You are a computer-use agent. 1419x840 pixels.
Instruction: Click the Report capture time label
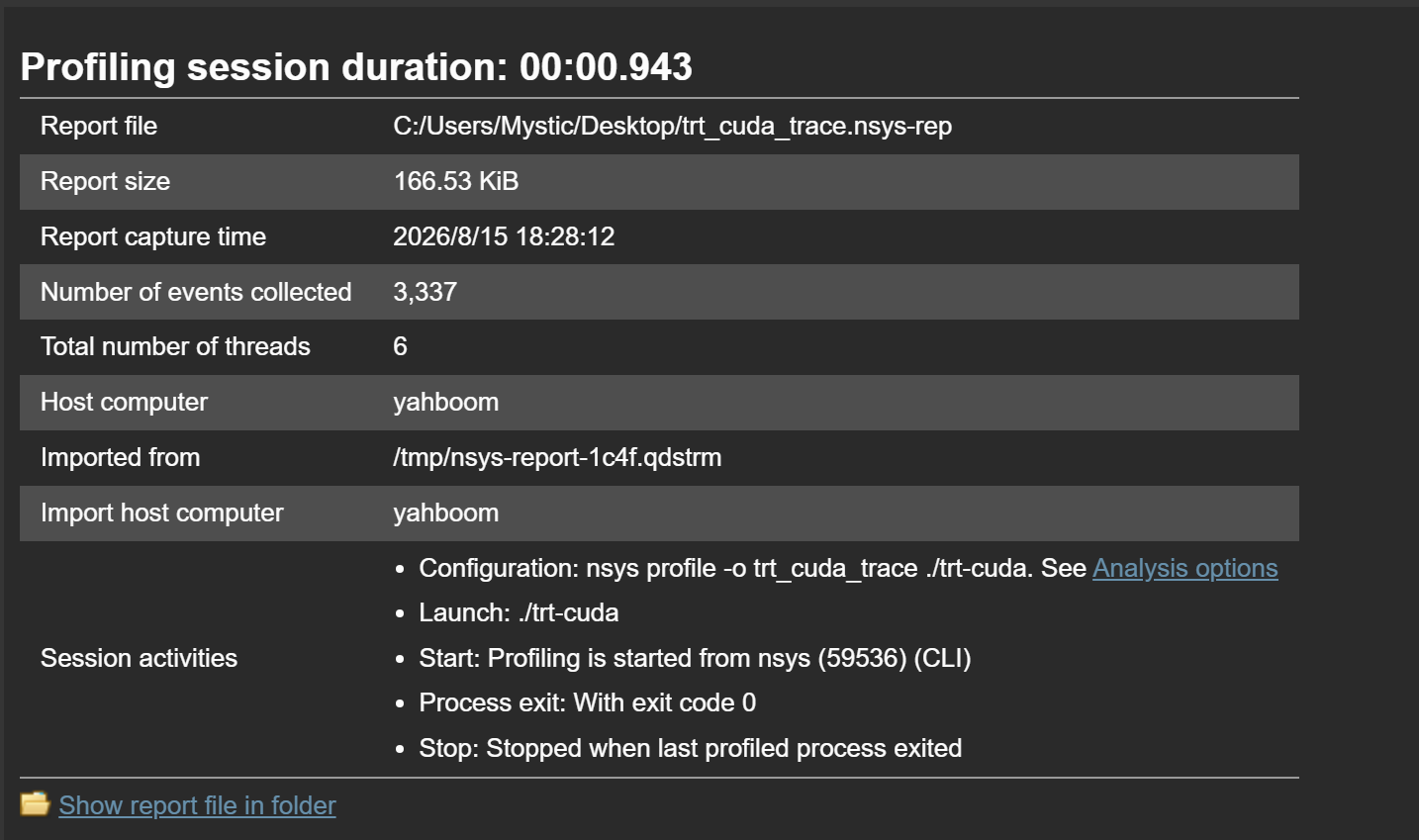[153, 236]
